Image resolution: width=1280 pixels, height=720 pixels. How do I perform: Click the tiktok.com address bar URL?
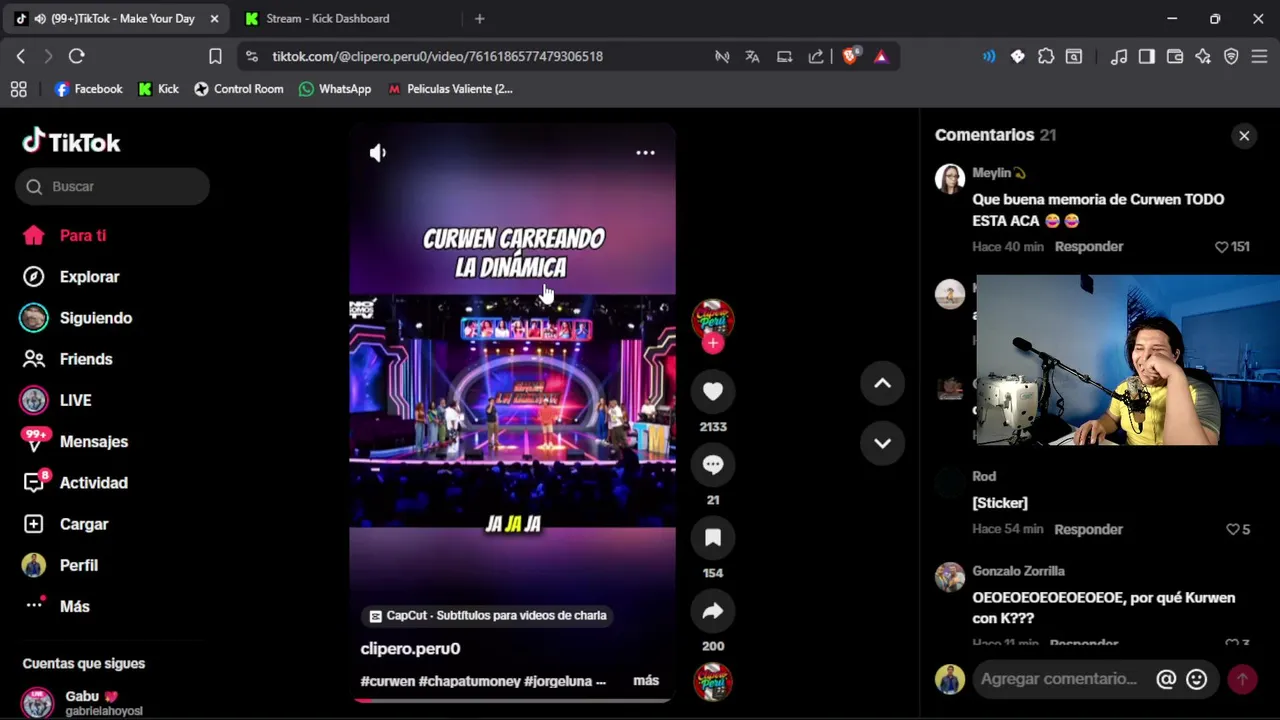click(437, 56)
